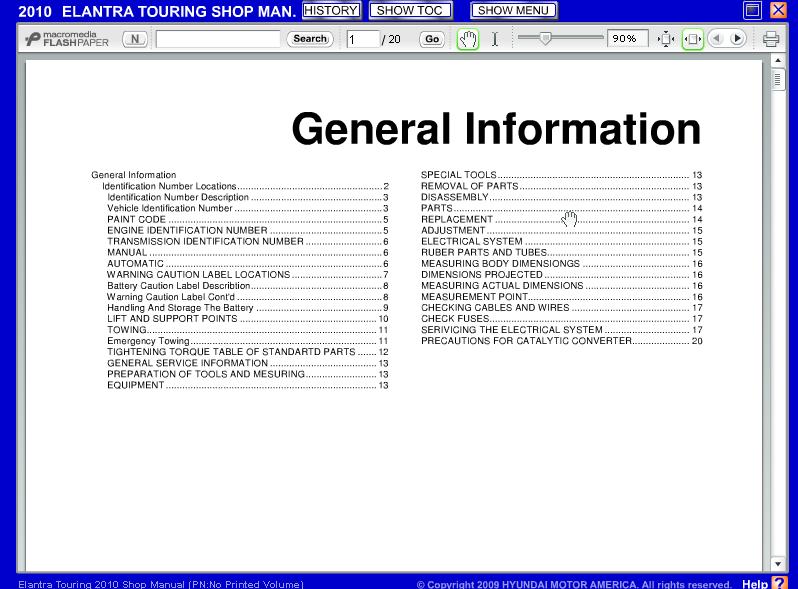
Task: Click the scrollbar up arrow
Action: click(x=778, y=61)
